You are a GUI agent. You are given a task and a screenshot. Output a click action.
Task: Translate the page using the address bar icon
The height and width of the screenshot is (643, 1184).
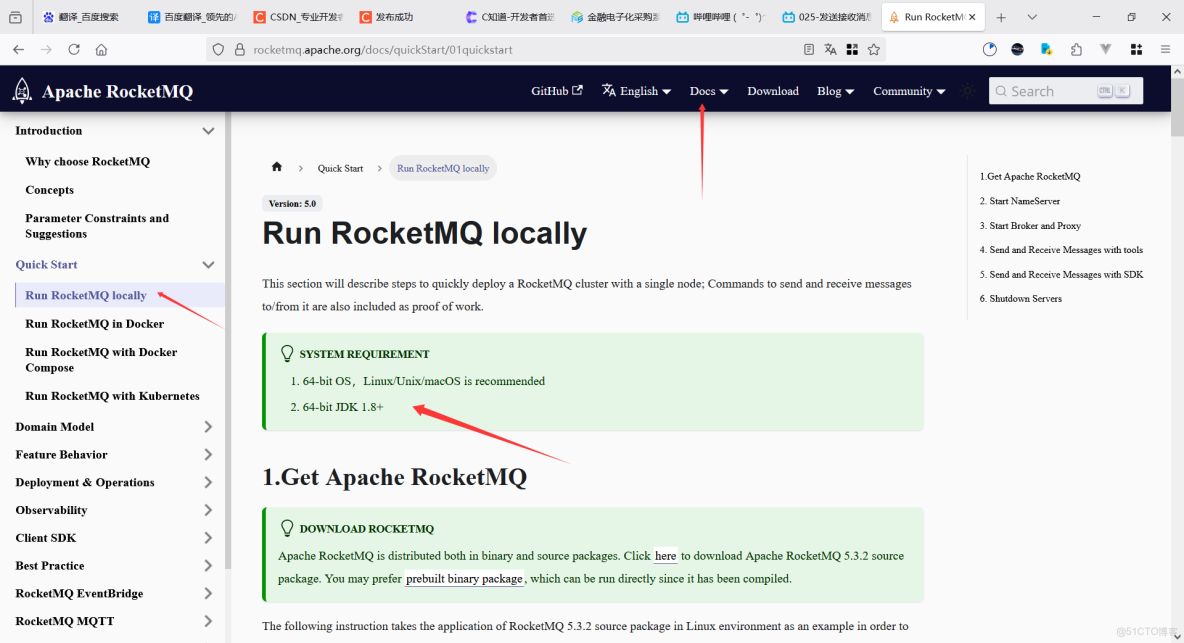pyautogui.click(x=831, y=48)
